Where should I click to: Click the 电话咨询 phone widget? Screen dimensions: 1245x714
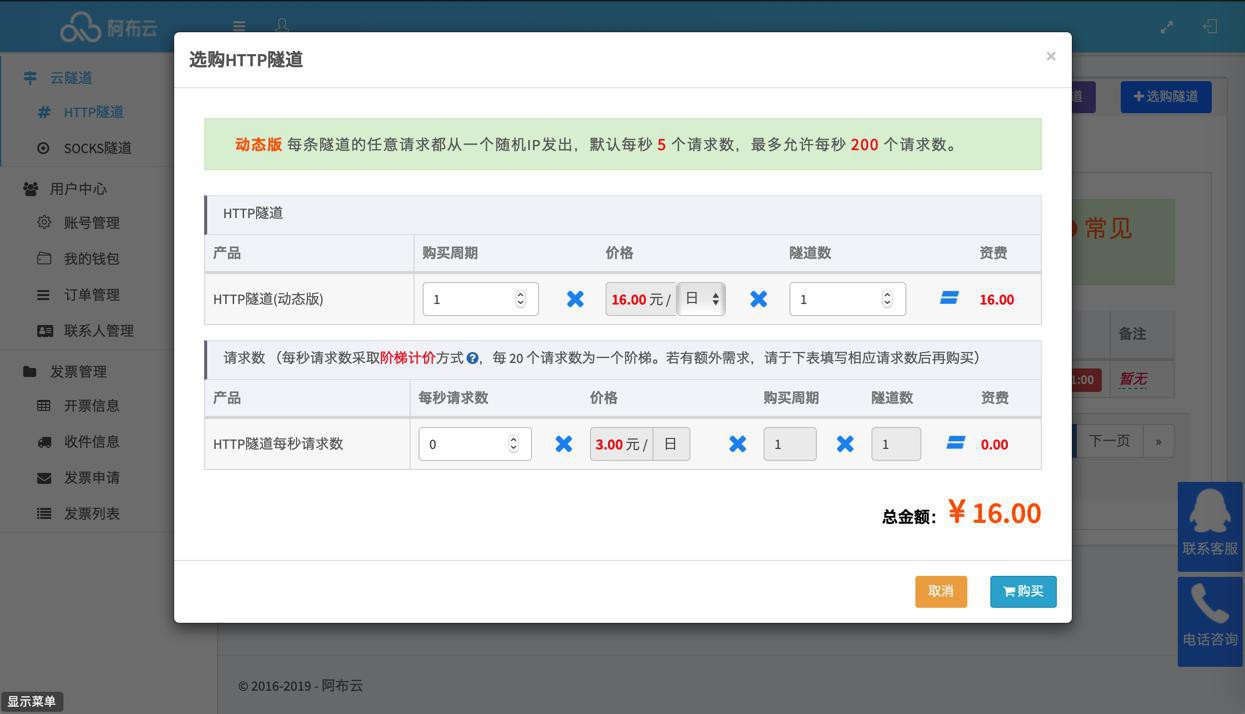tap(1210, 621)
